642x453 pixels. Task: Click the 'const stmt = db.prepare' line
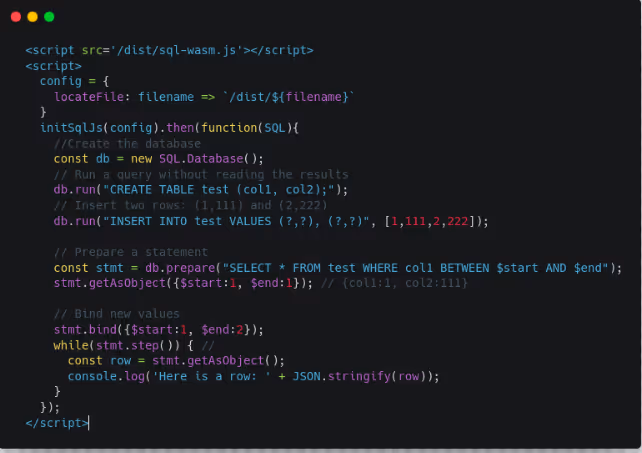(338, 268)
